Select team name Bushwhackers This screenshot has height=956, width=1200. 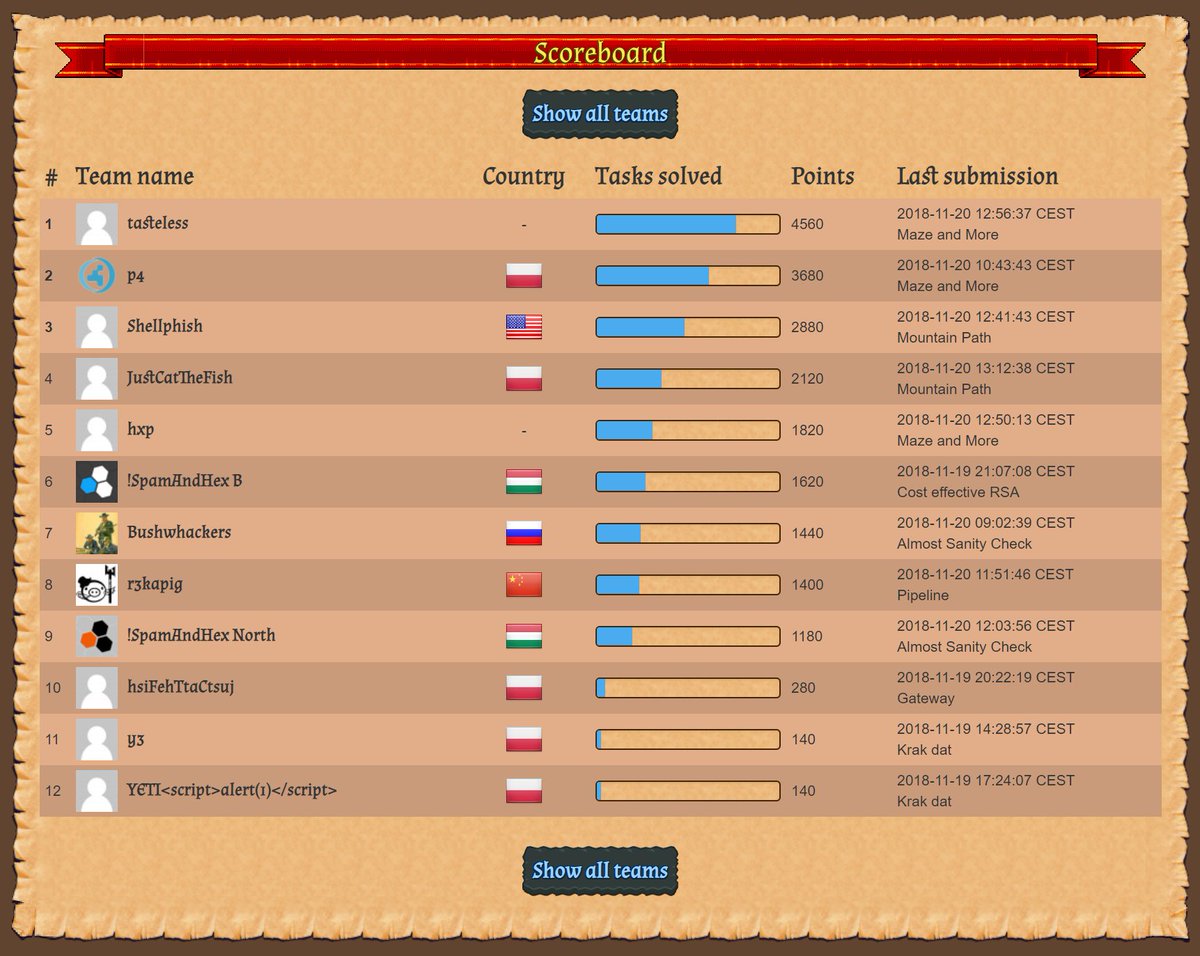pyautogui.click(x=179, y=532)
